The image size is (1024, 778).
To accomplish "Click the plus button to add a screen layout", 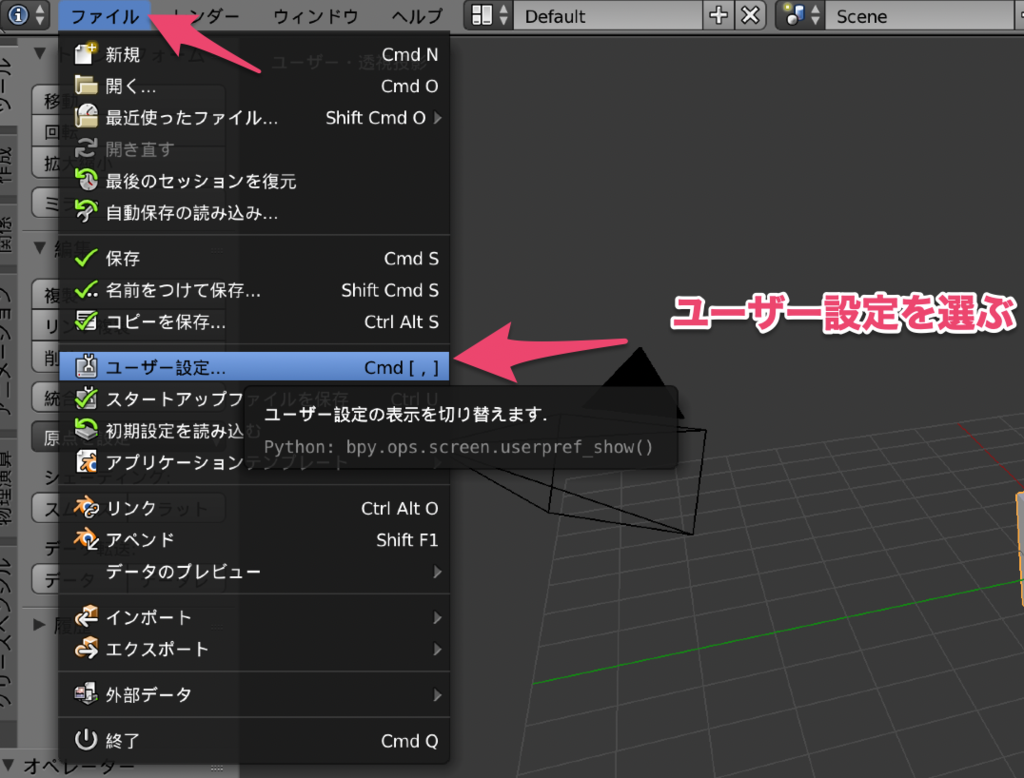I will (x=718, y=15).
